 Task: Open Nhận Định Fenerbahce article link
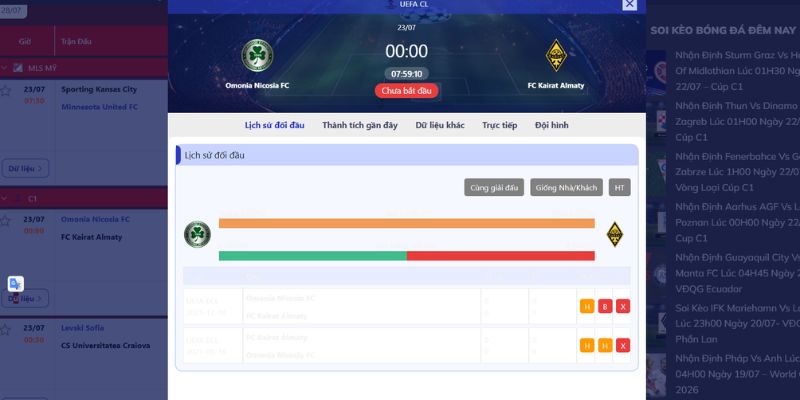(737, 172)
